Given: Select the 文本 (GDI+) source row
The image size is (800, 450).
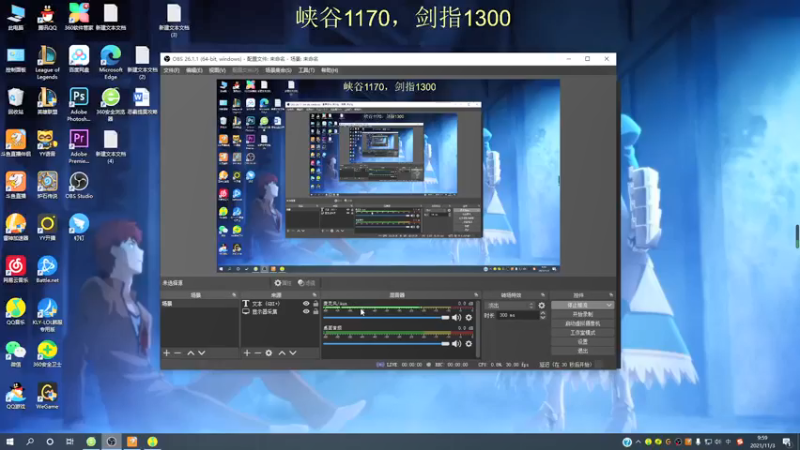Looking at the screenshot, I should coord(280,304).
